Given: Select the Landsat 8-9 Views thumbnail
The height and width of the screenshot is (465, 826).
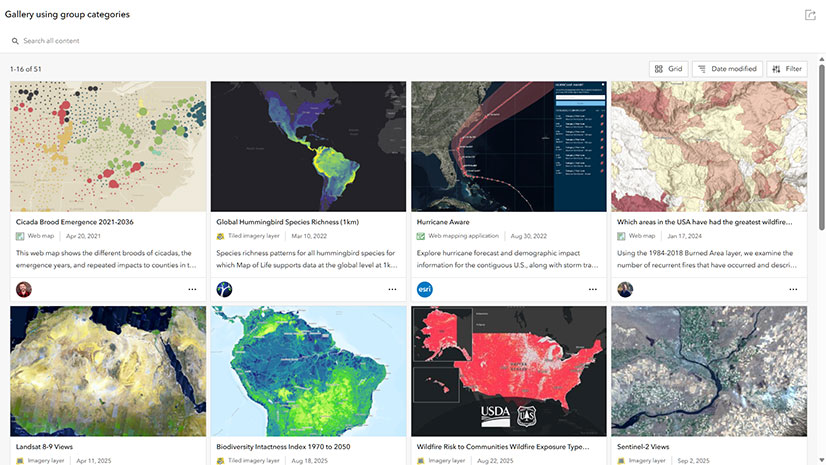Looking at the screenshot, I should (108, 371).
